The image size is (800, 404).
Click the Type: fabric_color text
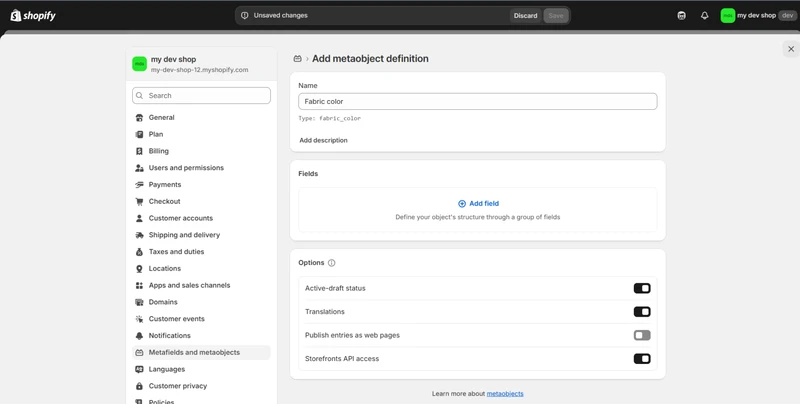(329, 118)
